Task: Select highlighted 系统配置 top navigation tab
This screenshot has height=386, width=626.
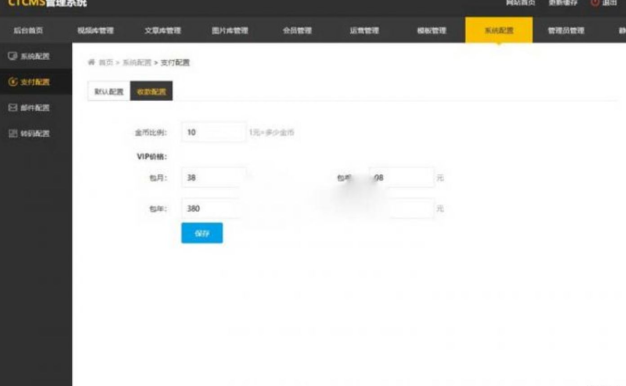Action: coord(499,30)
